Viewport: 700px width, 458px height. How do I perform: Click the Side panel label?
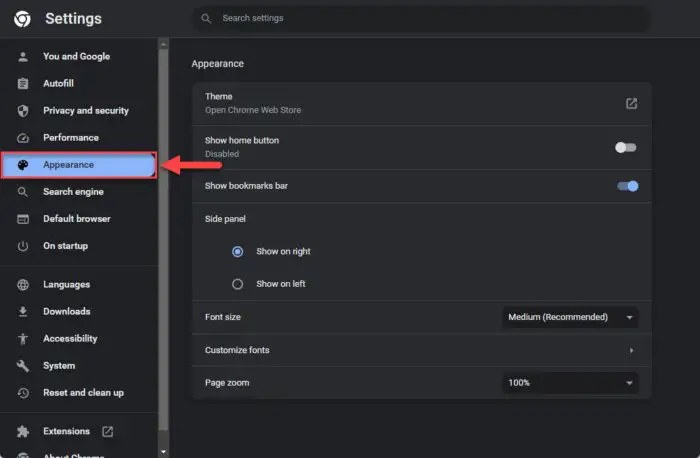[x=225, y=219]
